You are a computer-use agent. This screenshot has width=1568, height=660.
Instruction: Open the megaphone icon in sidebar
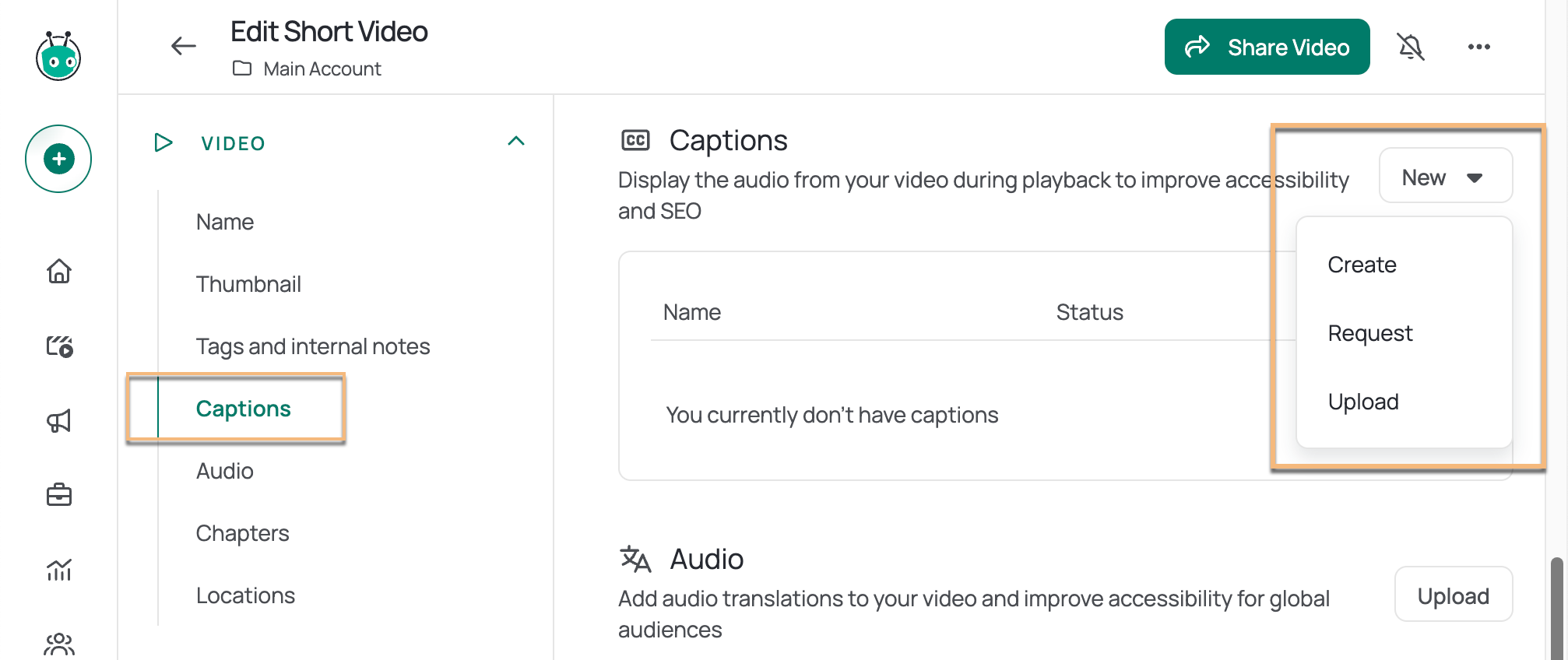click(59, 421)
